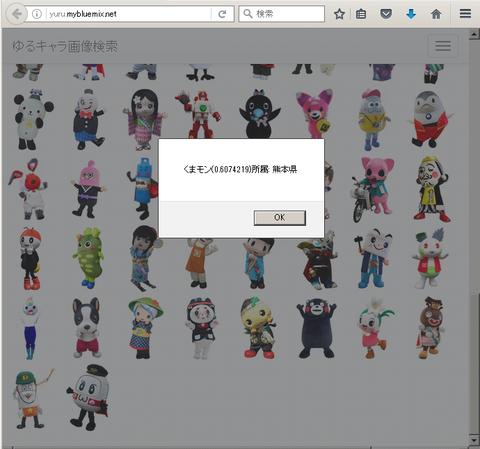
Task: Select the egg-shaped train conductor mascot
Action: (x=88, y=397)
